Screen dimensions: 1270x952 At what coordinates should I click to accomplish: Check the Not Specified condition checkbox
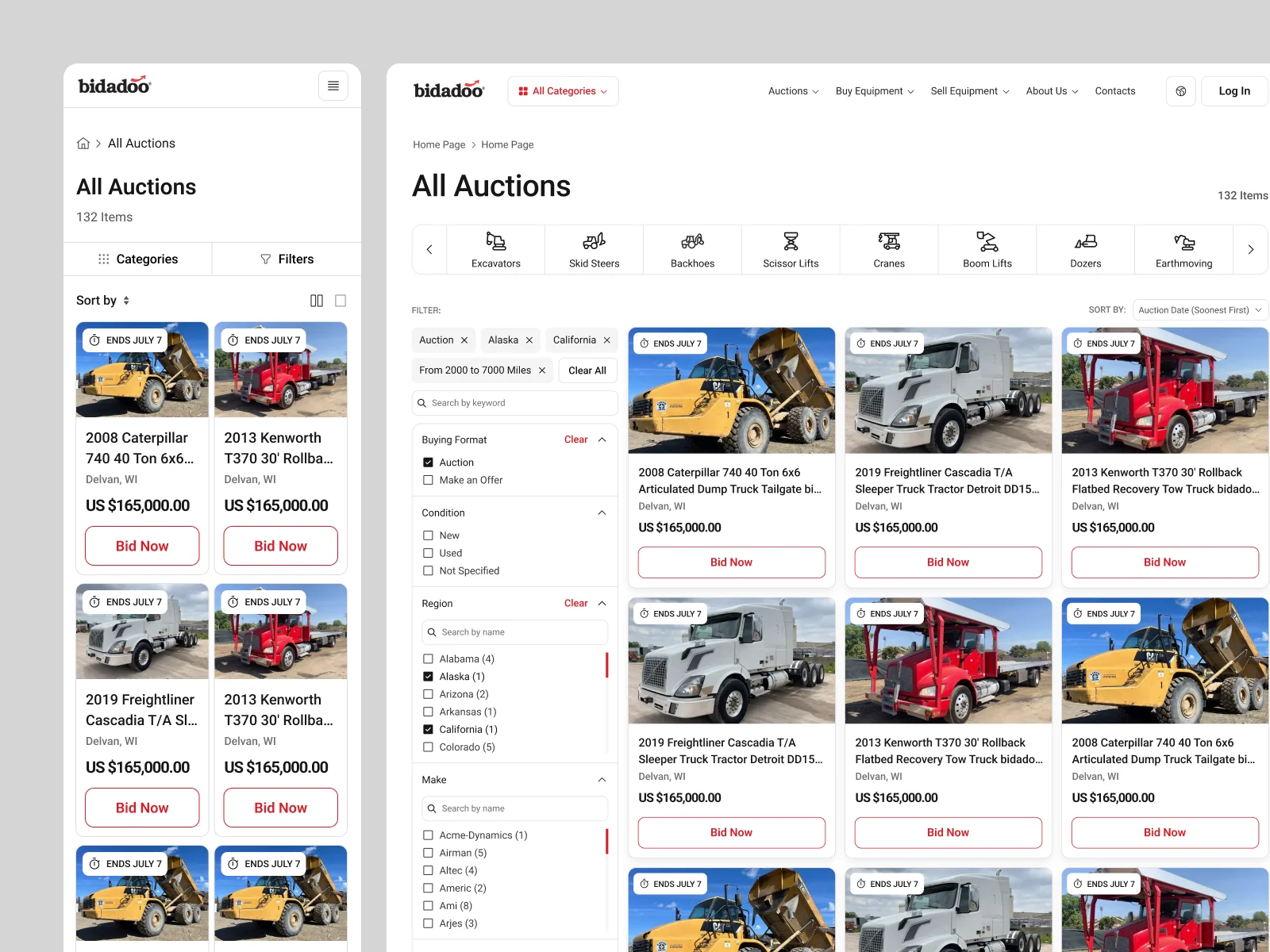tap(428, 570)
